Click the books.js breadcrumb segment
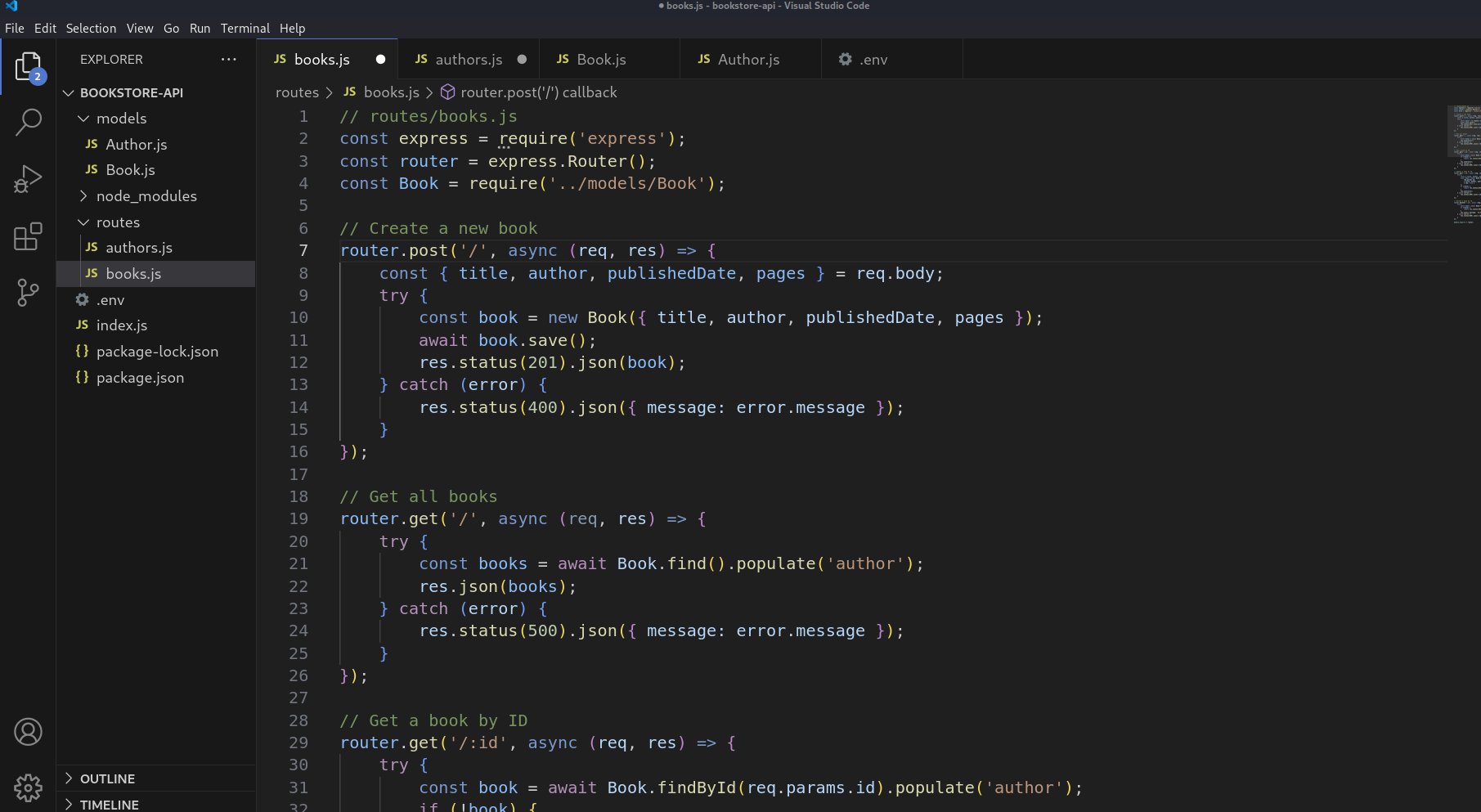 coord(391,92)
